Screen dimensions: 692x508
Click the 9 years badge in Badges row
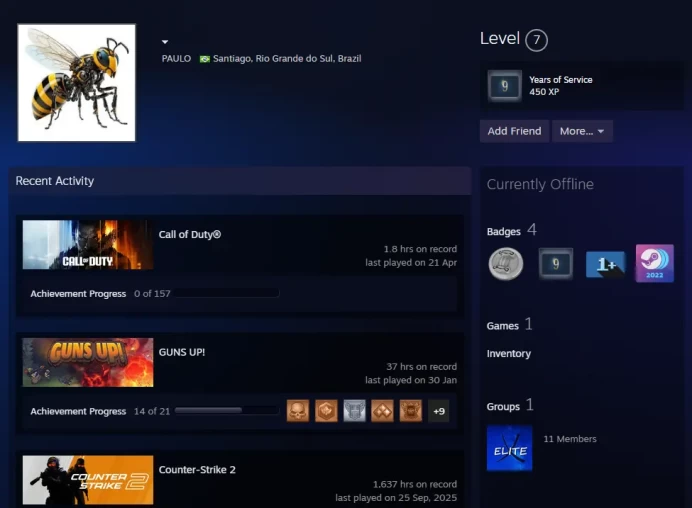556,263
